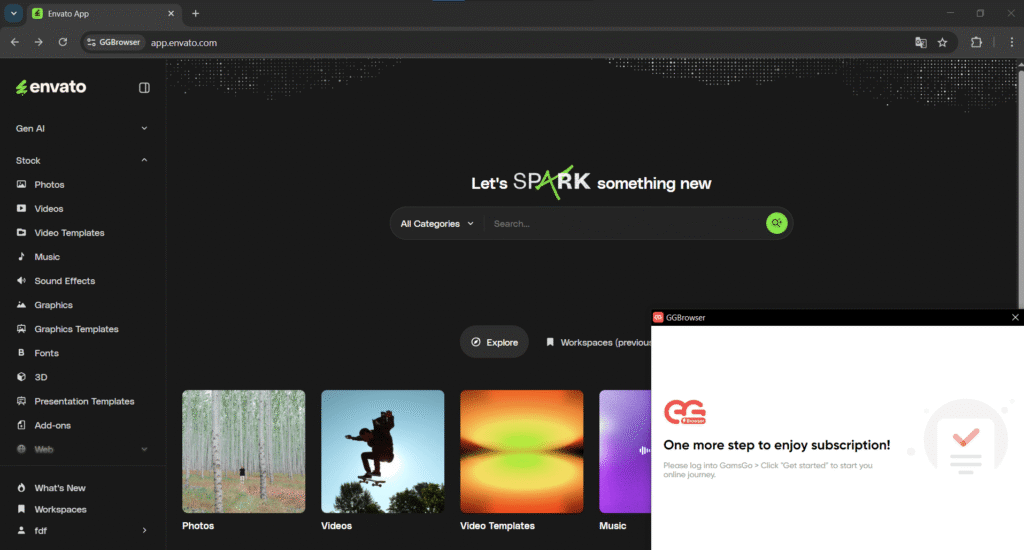This screenshot has height=550, width=1024.
Task: Select the Workspaces (previous) tab
Action: (598, 342)
